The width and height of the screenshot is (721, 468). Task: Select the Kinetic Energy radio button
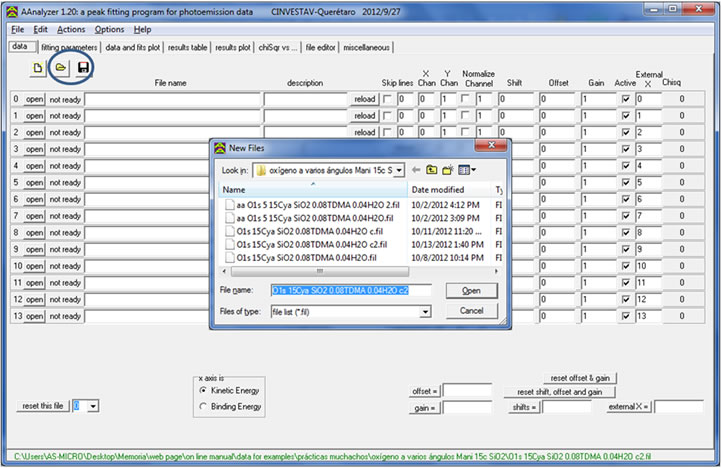point(203,390)
